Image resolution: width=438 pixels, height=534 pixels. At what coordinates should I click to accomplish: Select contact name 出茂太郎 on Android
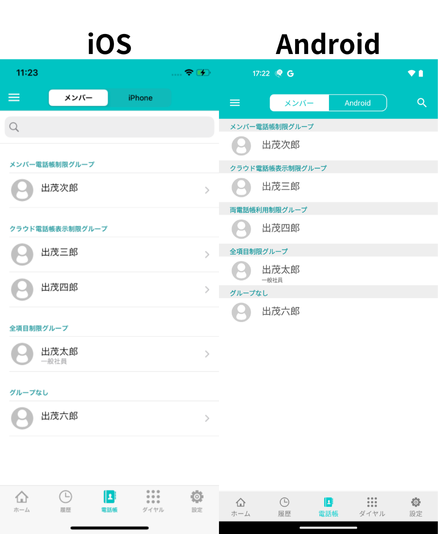pyautogui.click(x=281, y=269)
